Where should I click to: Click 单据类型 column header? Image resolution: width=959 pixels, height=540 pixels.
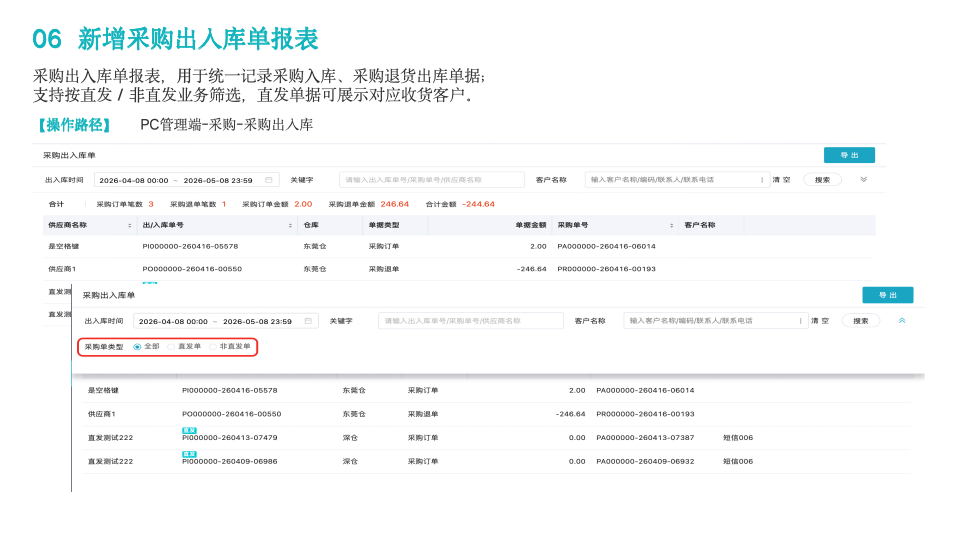tap(384, 225)
